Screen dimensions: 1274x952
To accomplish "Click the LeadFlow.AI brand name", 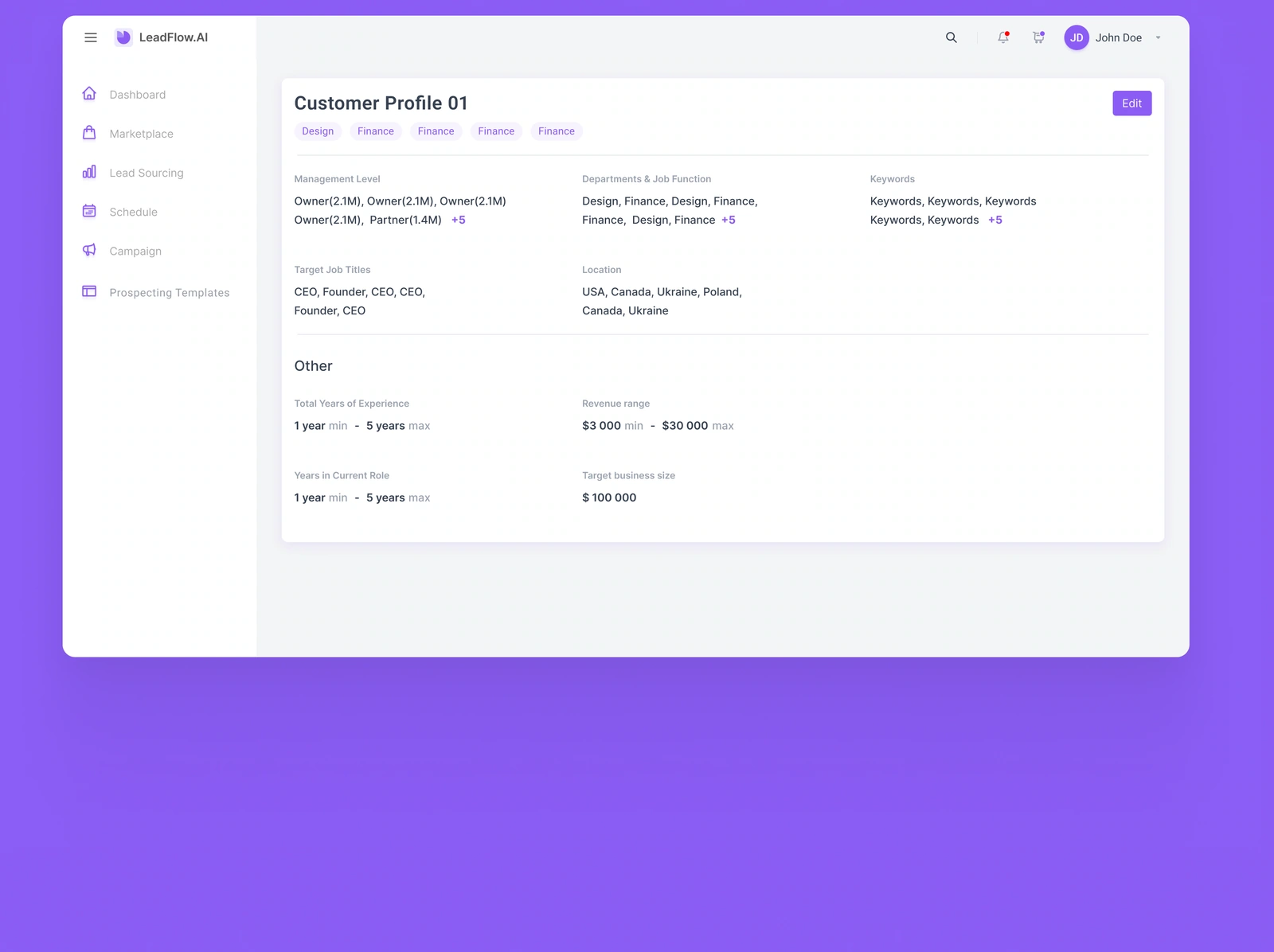I will 174,37.
